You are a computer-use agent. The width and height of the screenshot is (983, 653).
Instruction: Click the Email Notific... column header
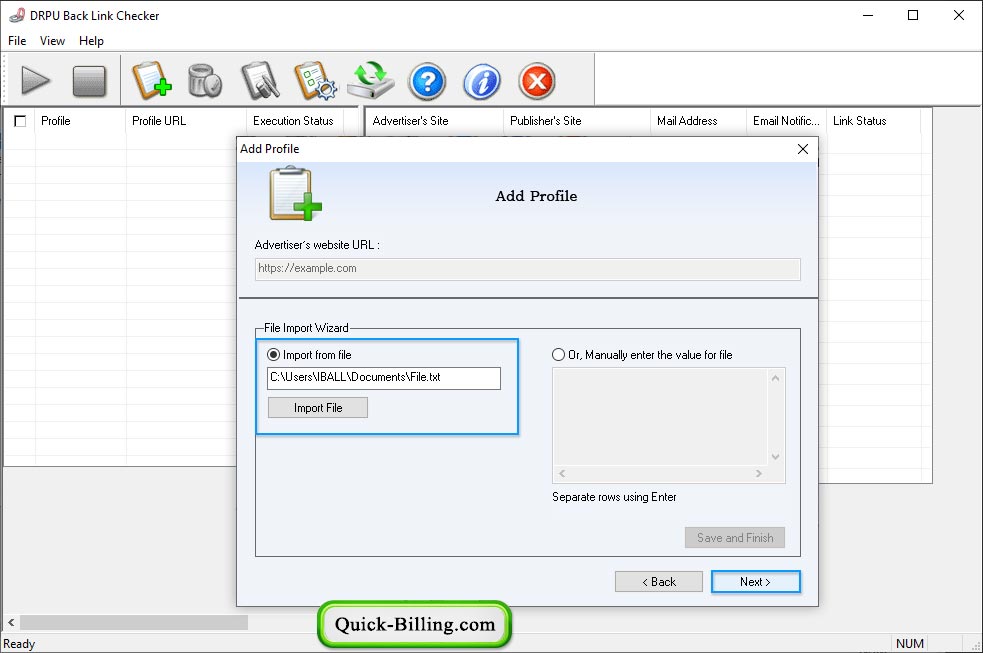click(x=786, y=121)
